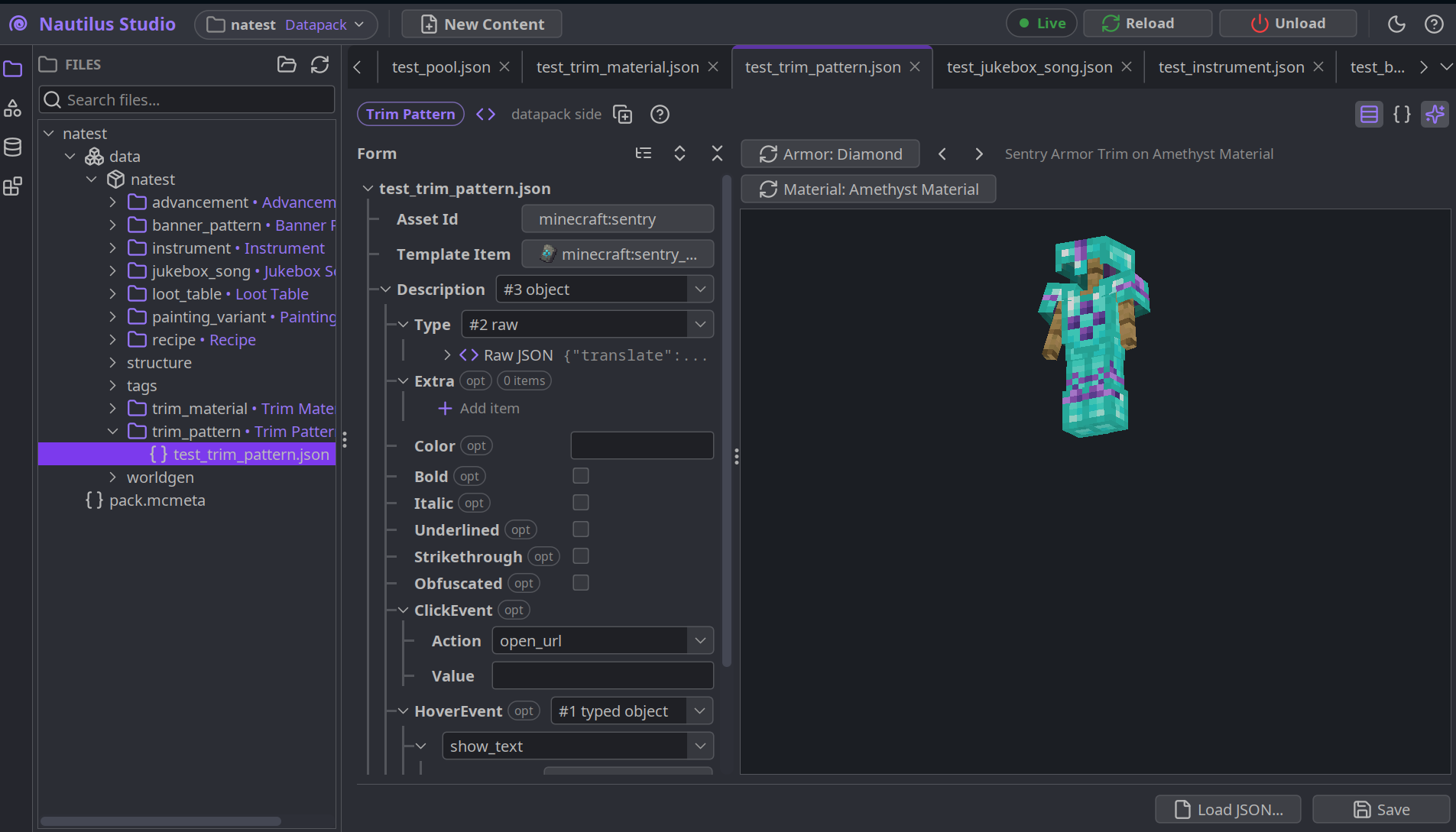Click the Reload button

coord(1148,24)
